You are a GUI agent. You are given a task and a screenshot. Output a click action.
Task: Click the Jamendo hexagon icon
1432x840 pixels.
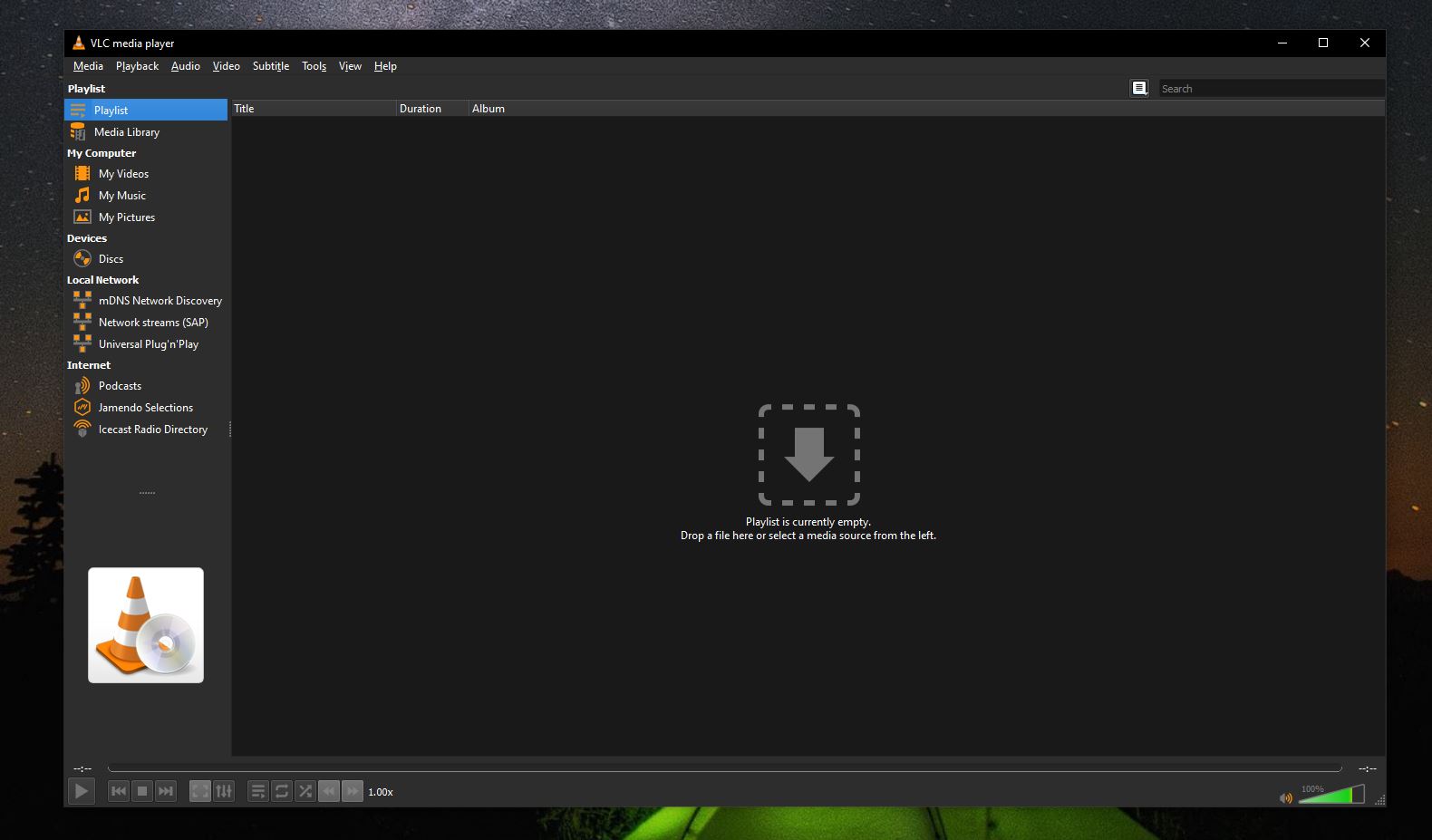click(82, 407)
